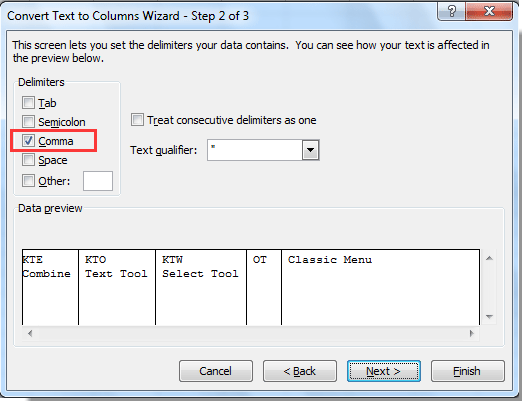Viewport: 522px width, 401px height.
Task: Click the Cancel button
Action: click(216, 371)
